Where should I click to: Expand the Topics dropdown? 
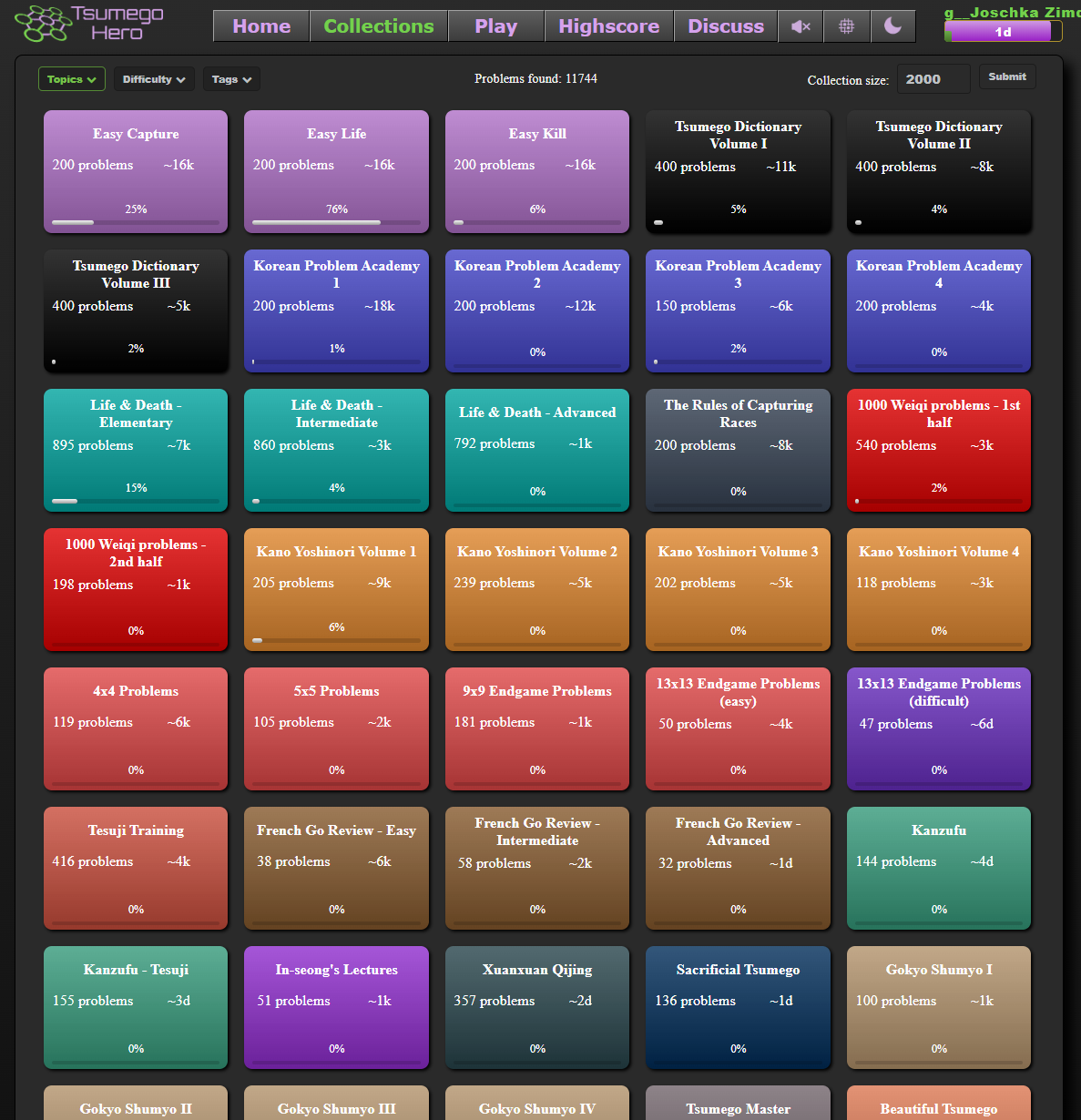[72, 79]
